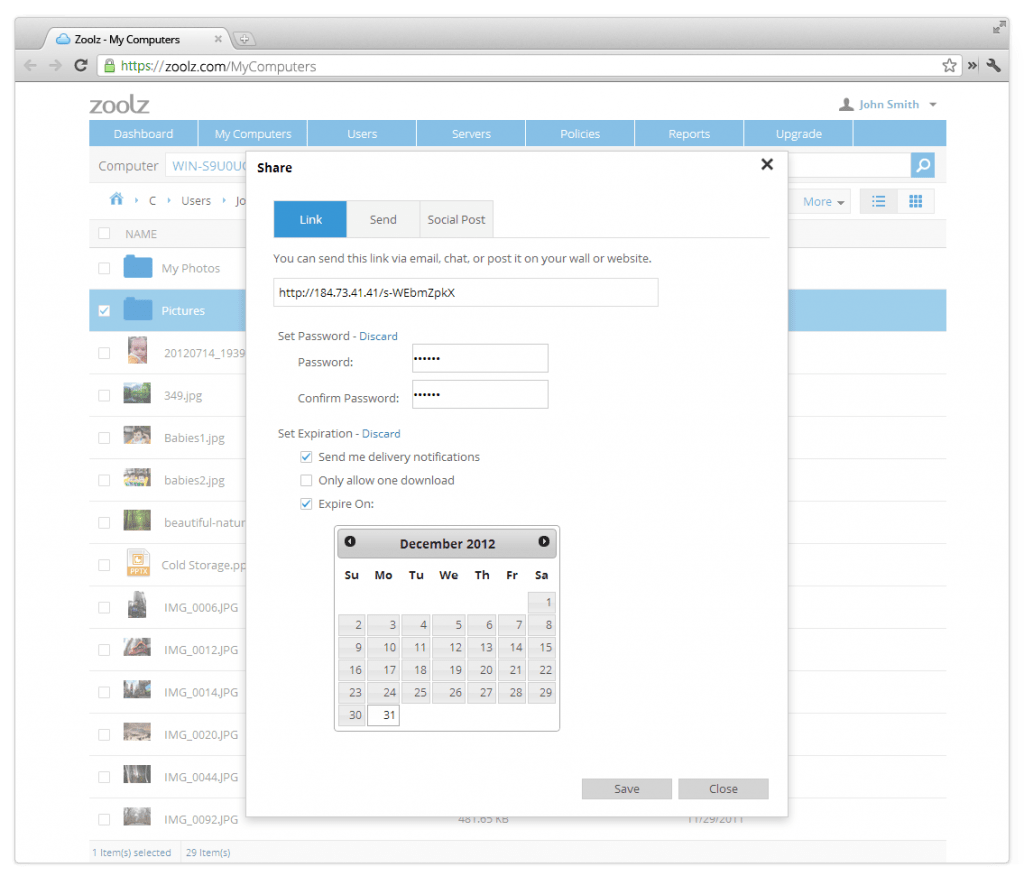The height and width of the screenshot is (876, 1024).
Task: Switch to the Social Post tab
Action: (x=456, y=219)
